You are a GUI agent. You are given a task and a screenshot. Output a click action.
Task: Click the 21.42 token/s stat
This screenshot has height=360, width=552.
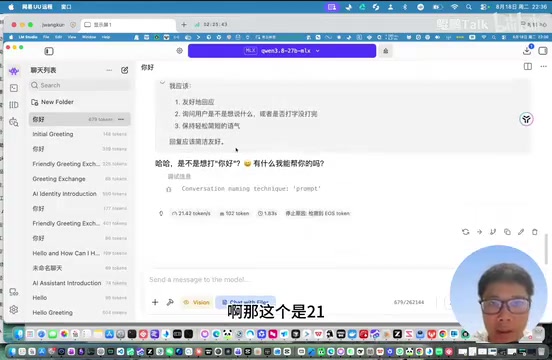click(191, 213)
